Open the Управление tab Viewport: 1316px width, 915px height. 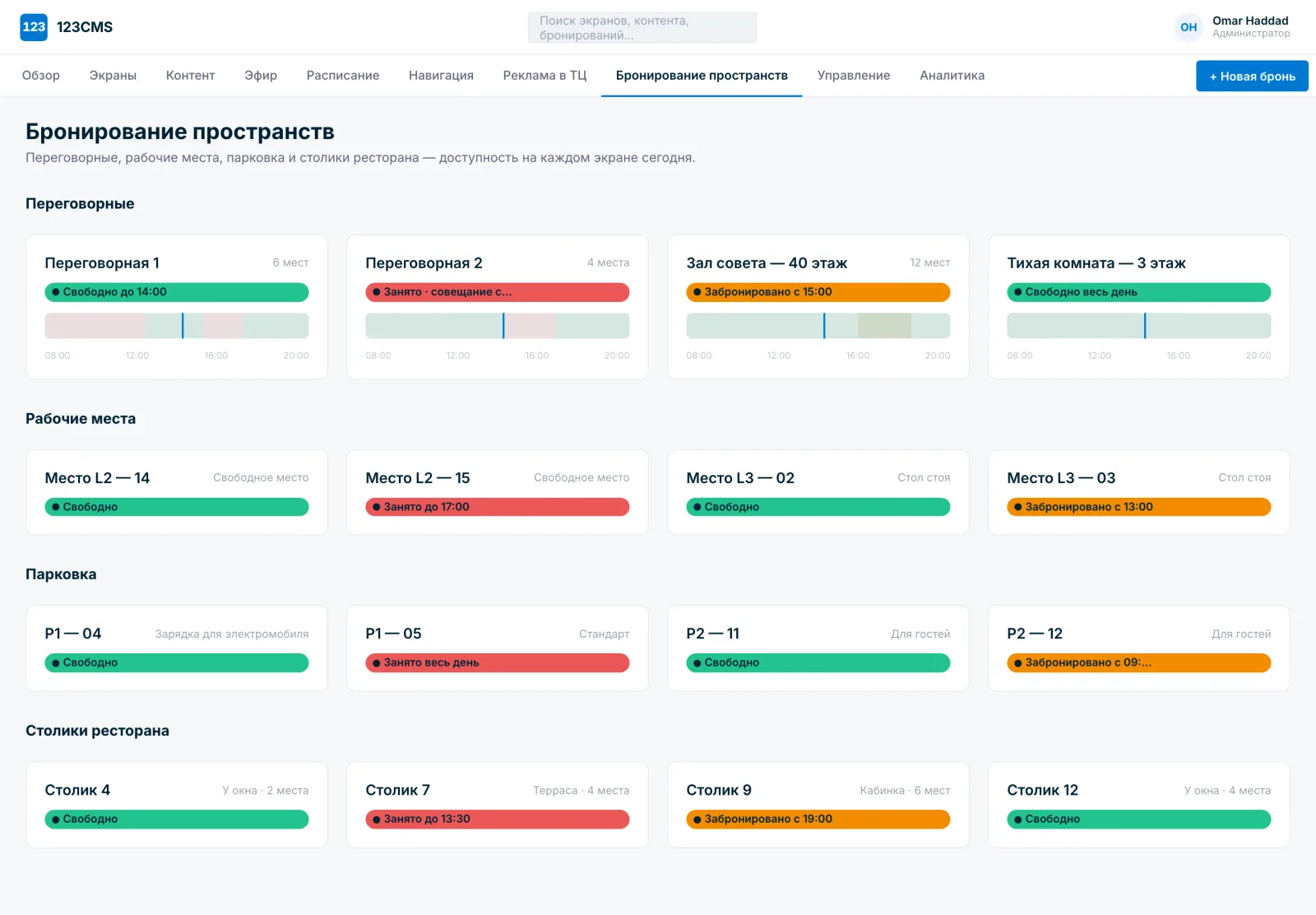tap(854, 76)
